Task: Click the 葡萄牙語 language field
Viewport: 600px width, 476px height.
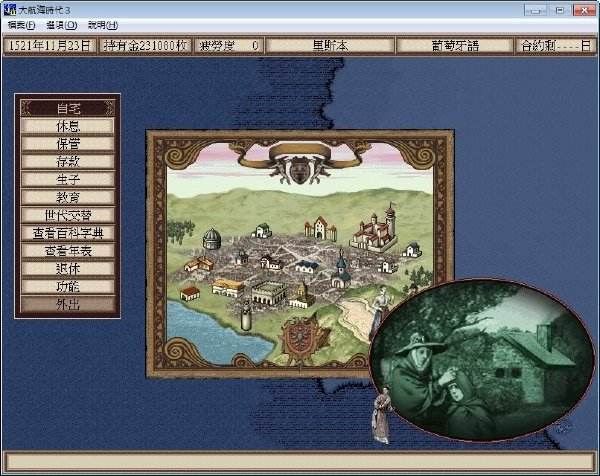Action: point(455,46)
